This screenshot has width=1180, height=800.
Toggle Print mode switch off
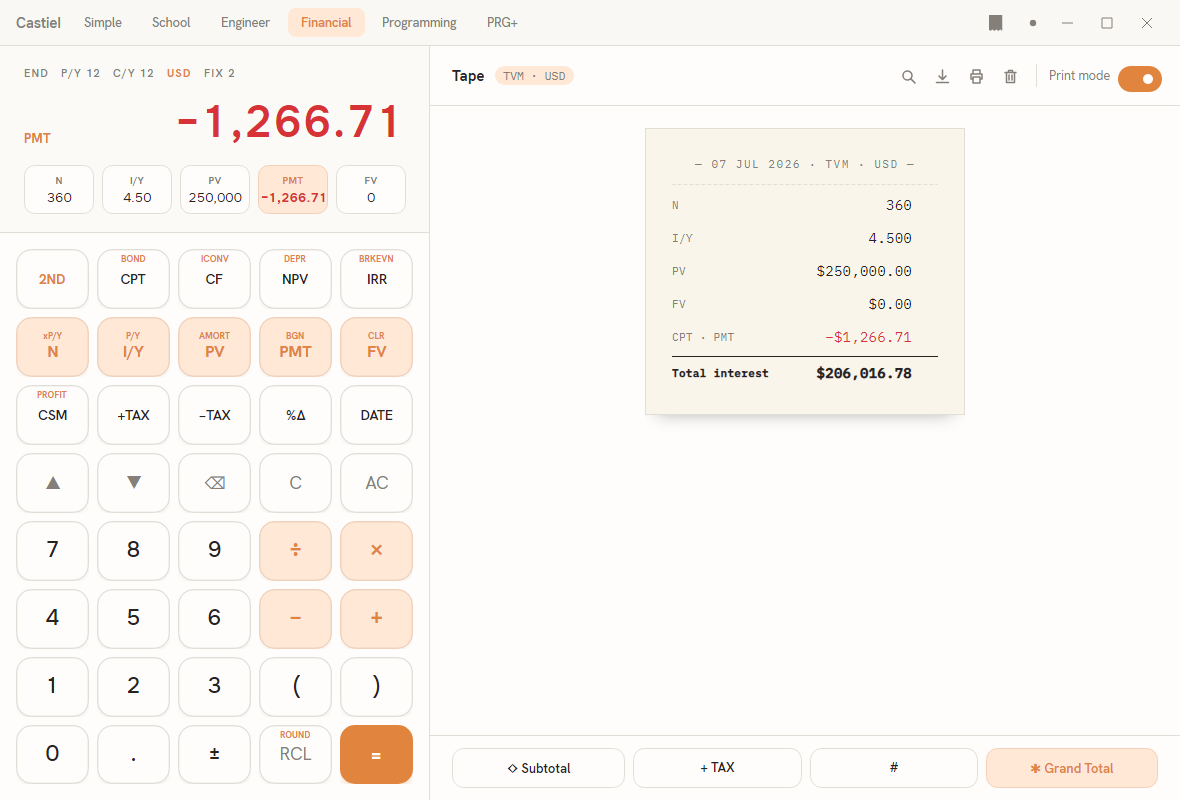point(1139,78)
